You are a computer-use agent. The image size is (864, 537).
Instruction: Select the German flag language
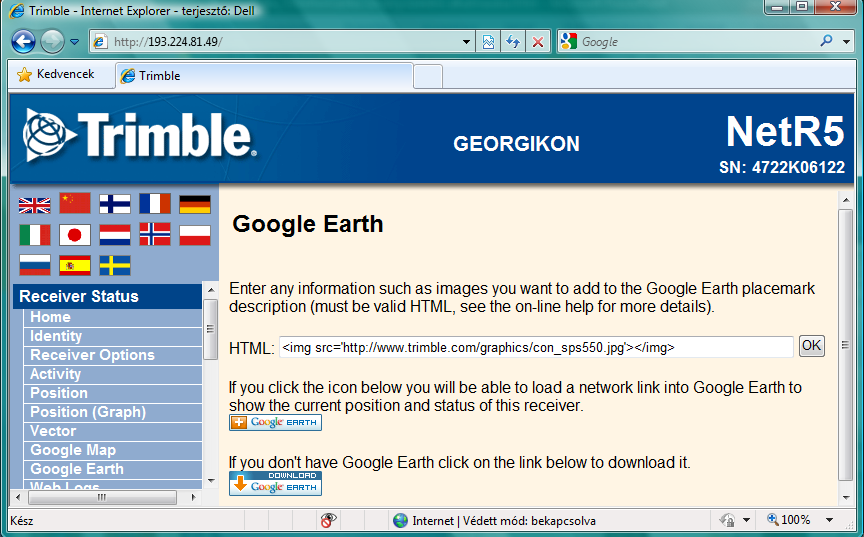pyautogui.click(x=195, y=204)
